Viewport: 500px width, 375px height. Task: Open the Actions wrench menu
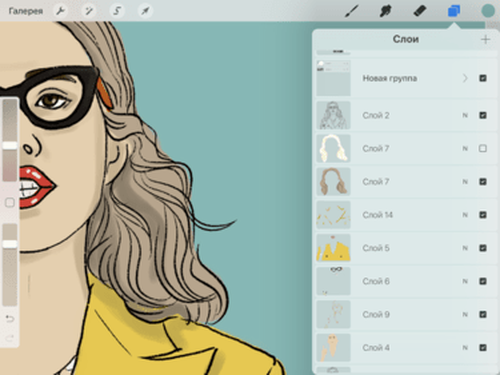[x=60, y=11]
